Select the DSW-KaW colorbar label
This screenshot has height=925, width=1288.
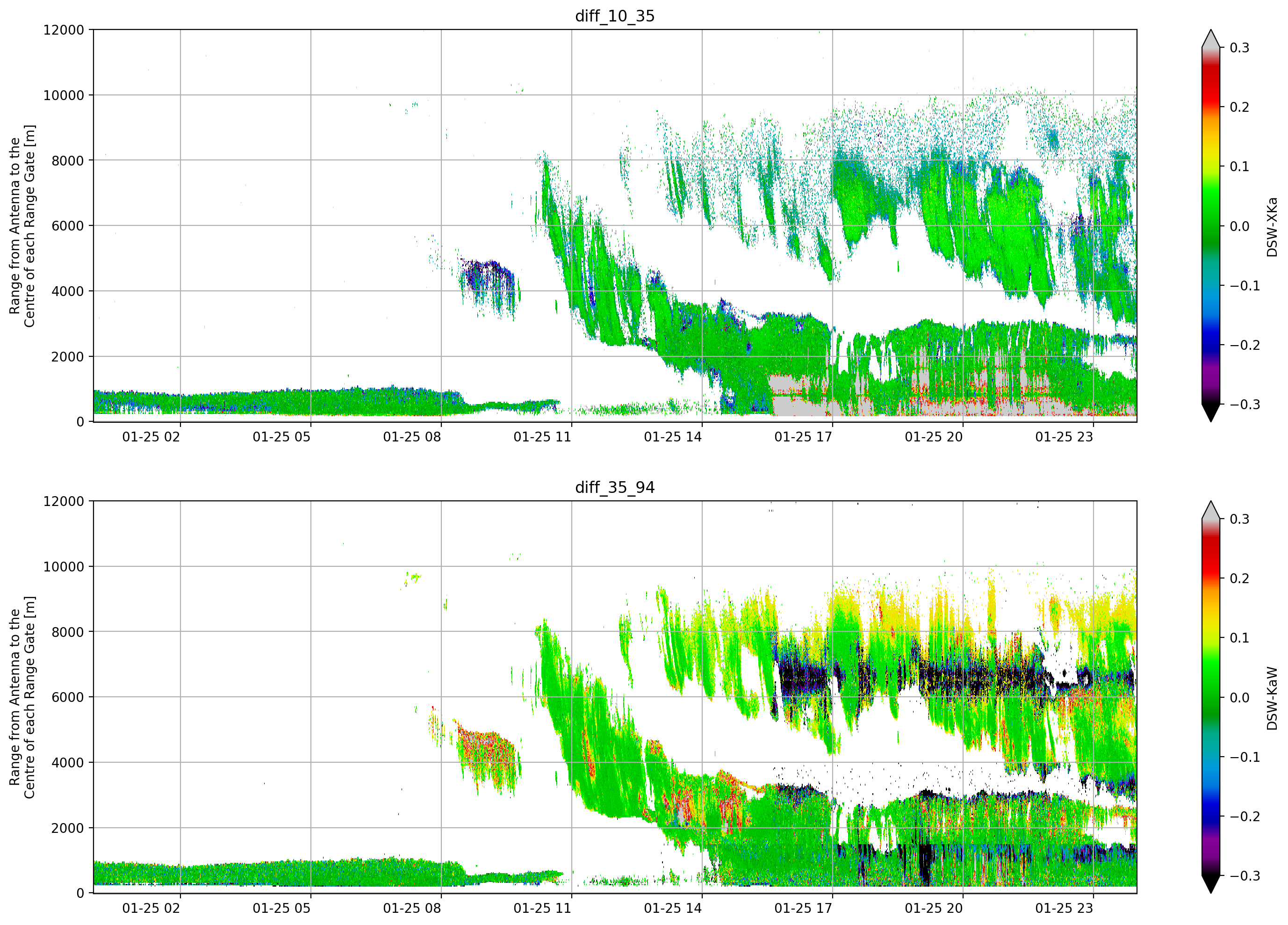coord(1272,698)
